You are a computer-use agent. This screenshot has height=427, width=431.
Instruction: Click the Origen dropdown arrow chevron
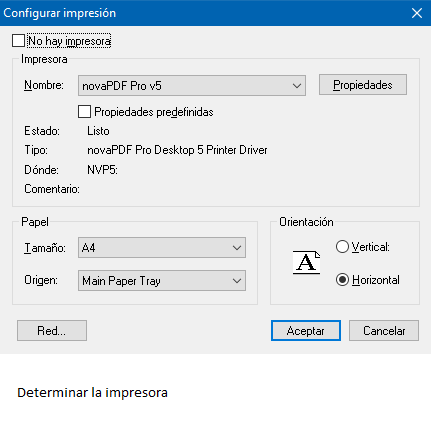(237, 281)
